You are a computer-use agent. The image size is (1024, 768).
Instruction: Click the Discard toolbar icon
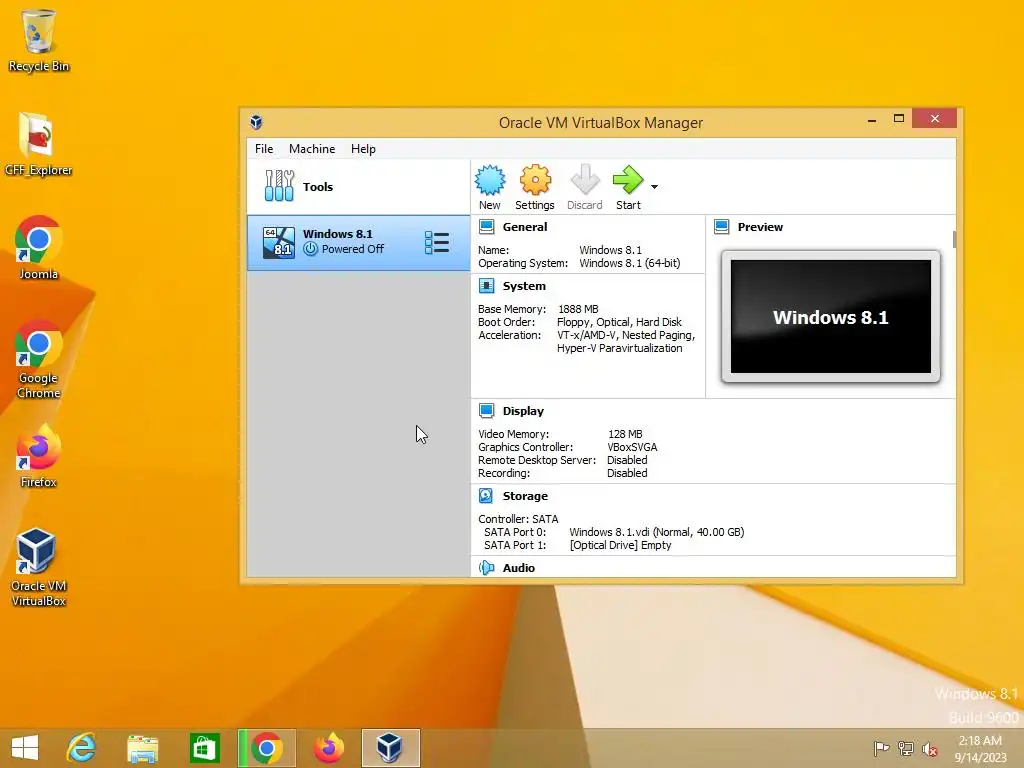coord(584,187)
